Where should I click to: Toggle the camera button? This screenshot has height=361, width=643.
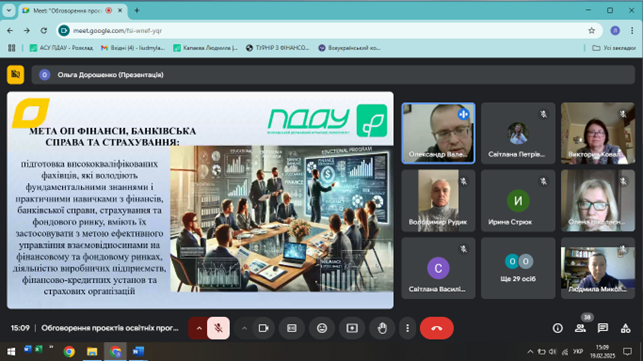(263, 328)
